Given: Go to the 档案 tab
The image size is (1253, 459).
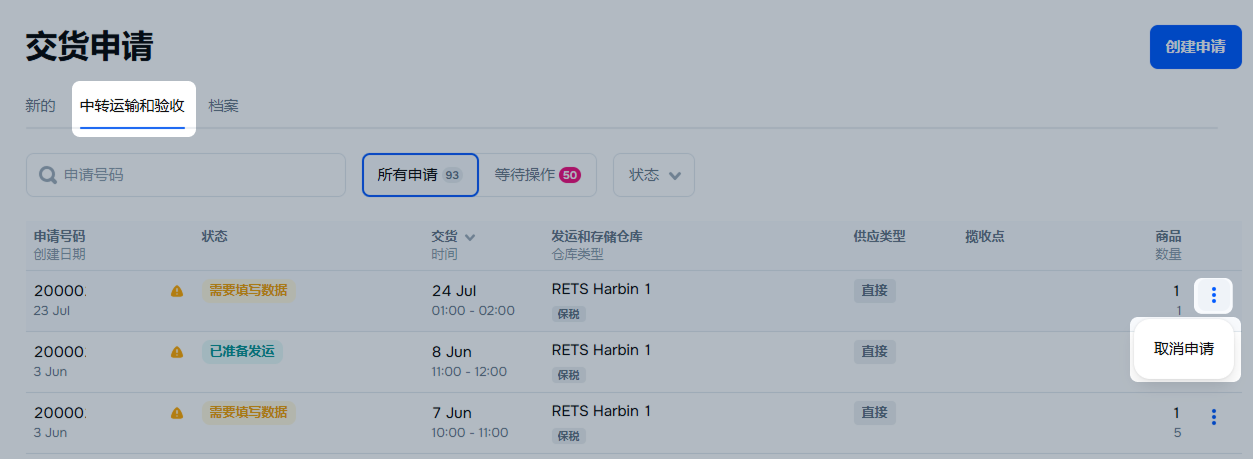Looking at the screenshot, I should click(224, 105).
